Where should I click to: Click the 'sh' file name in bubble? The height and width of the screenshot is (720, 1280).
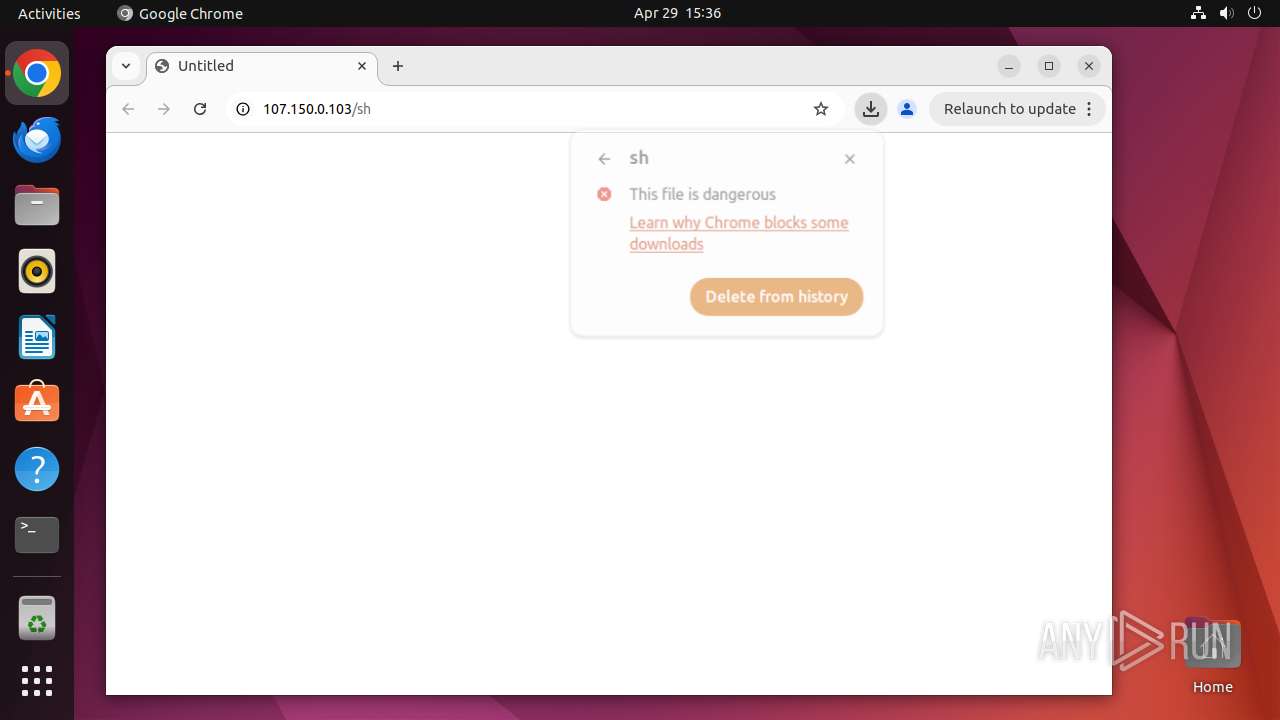click(639, 158)
